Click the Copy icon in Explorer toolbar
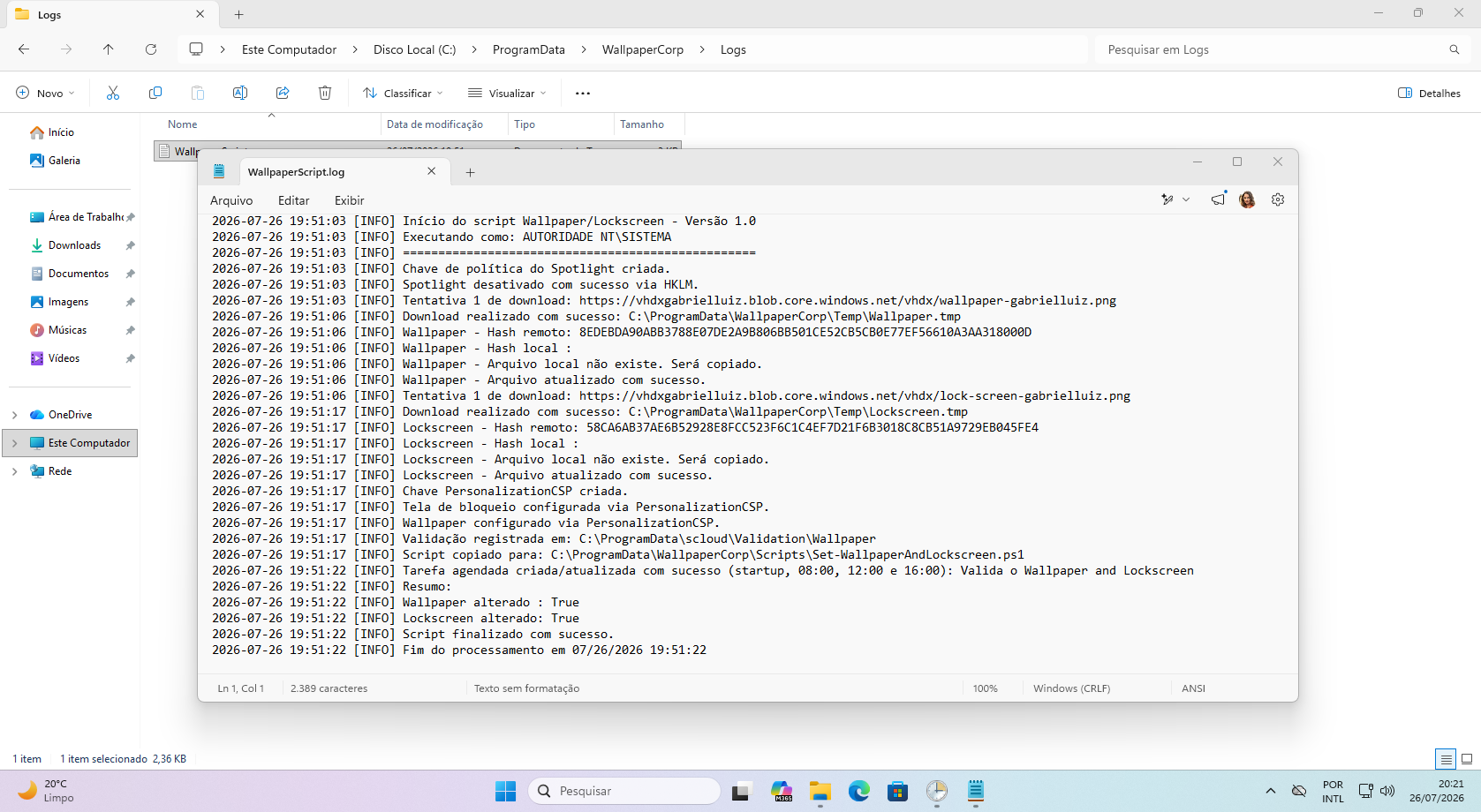The height and width of the screenshot is (812, 1481). [155, 93]
